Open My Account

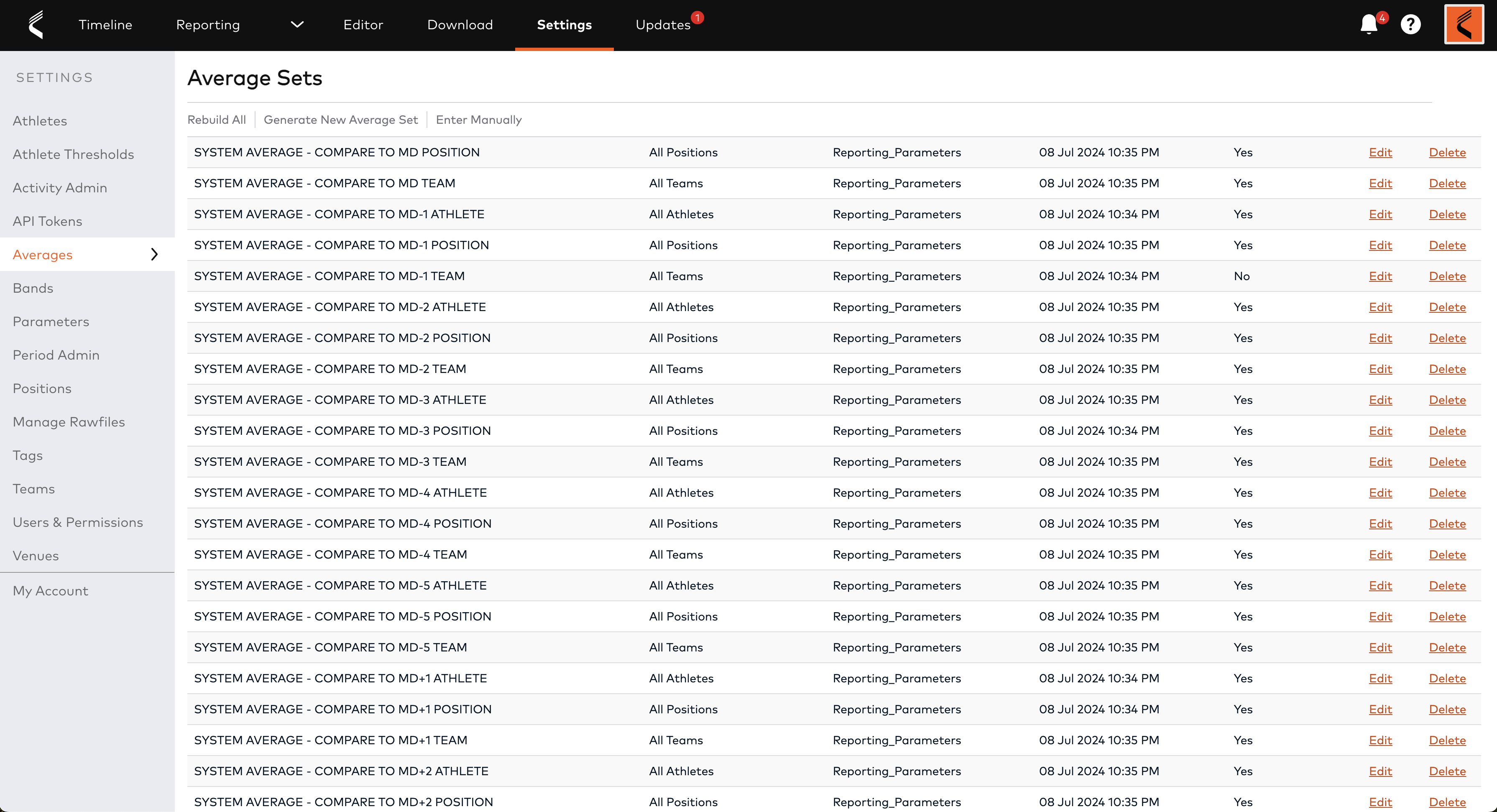[51, 591]
